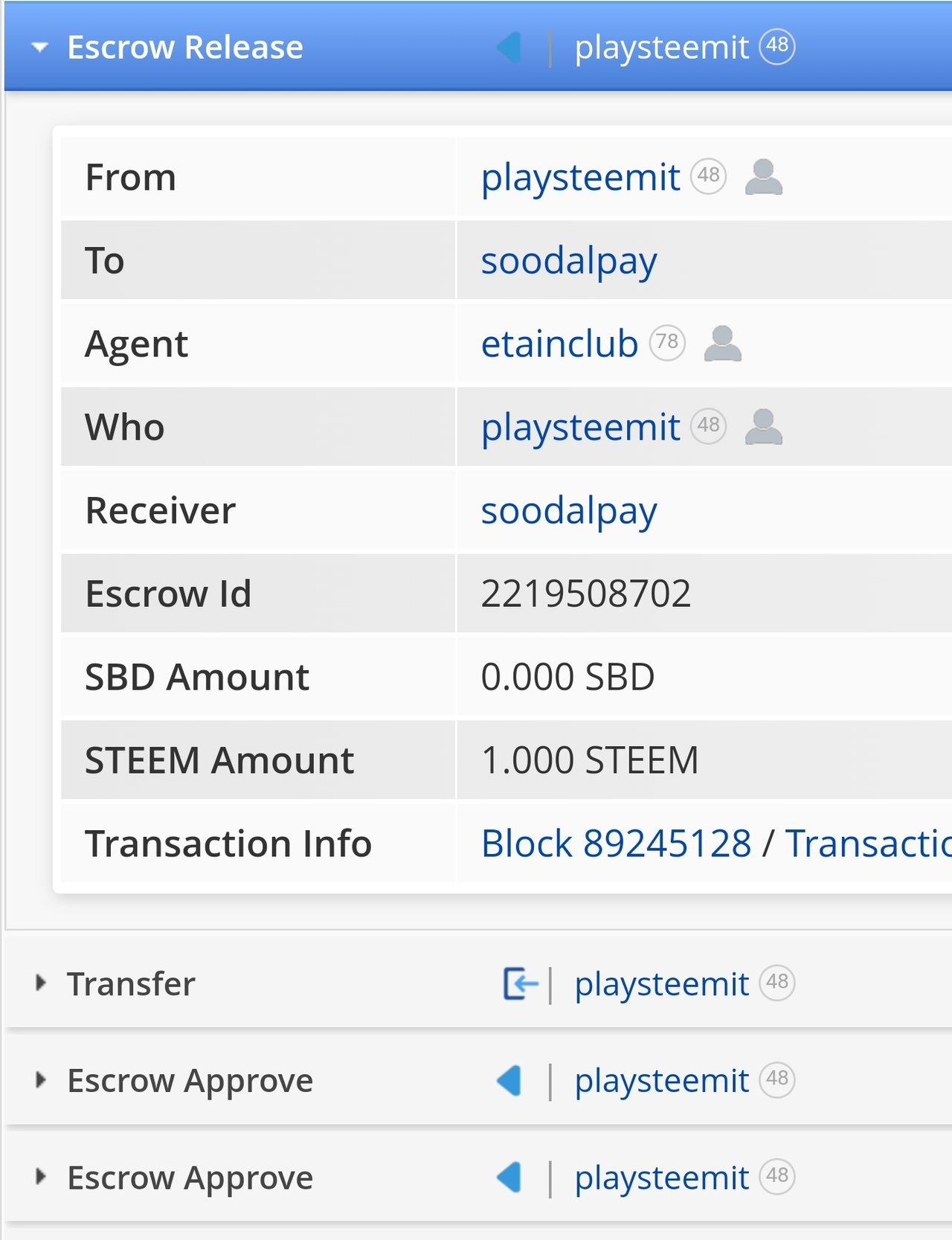Open the Transaction link in Transaction Info

click(868, 844)
